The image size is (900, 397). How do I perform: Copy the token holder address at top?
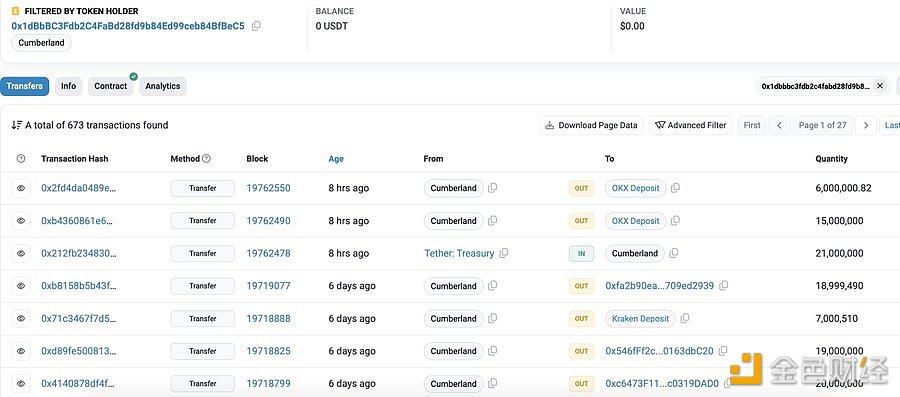tap(256, 26)
